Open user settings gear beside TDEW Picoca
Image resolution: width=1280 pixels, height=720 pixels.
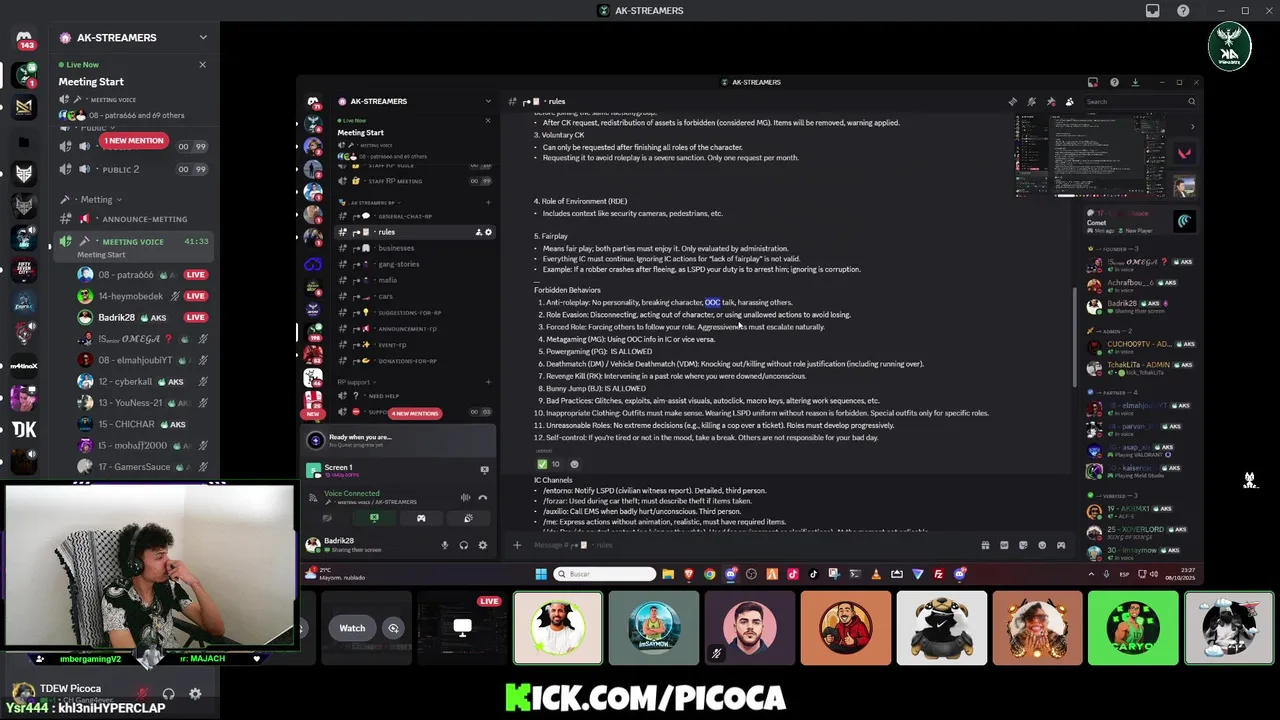pos(195,693)
